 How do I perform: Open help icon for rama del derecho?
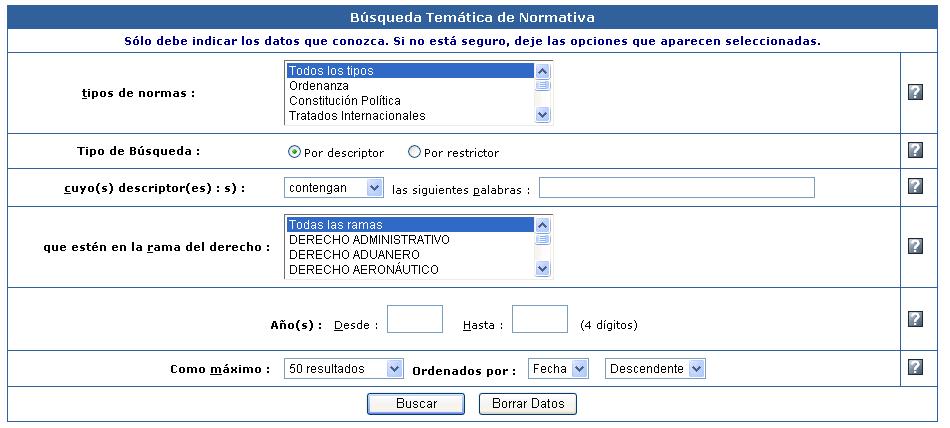point(915,246)
